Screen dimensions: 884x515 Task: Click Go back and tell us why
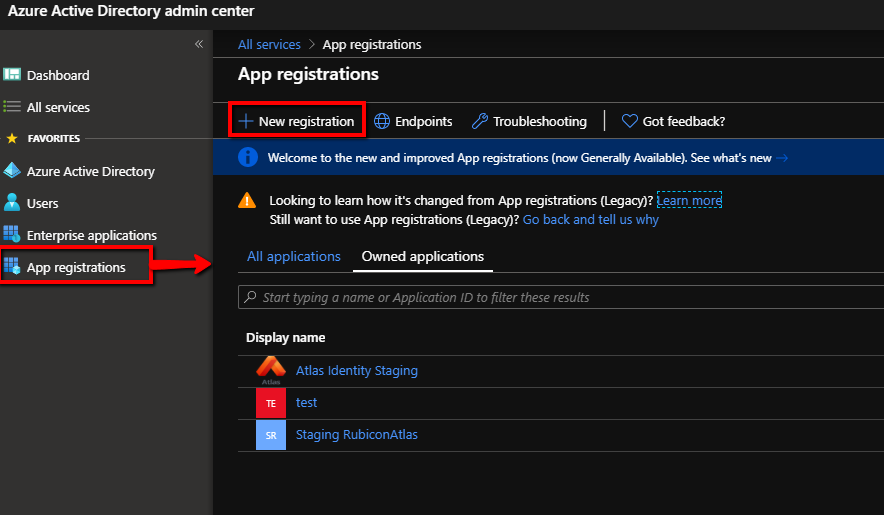tap(590, 219)
